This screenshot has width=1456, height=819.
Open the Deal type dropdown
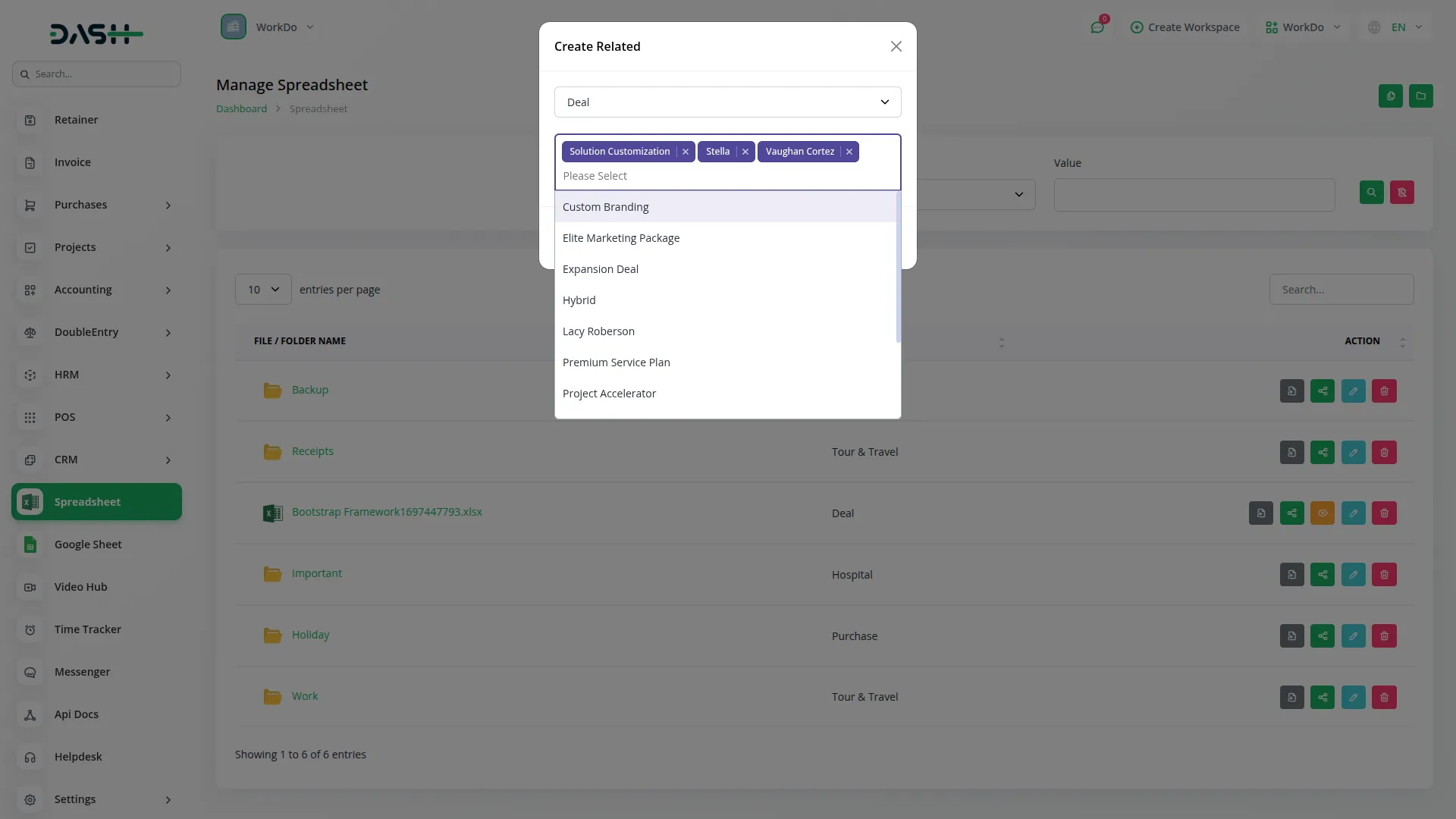pyautogui.click(x=727, y=102)
